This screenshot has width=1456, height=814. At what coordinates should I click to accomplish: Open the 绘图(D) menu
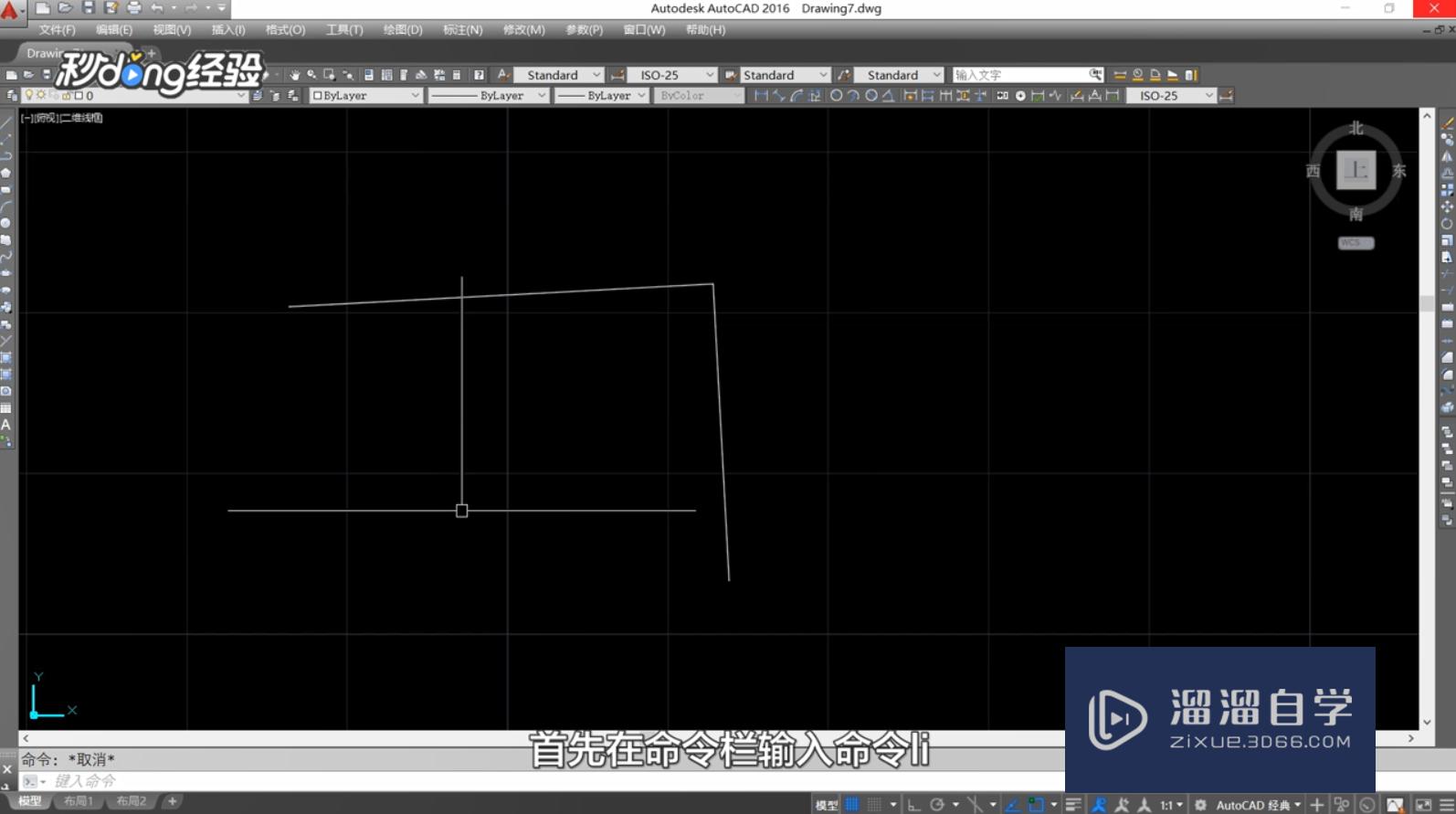(403, 30)
